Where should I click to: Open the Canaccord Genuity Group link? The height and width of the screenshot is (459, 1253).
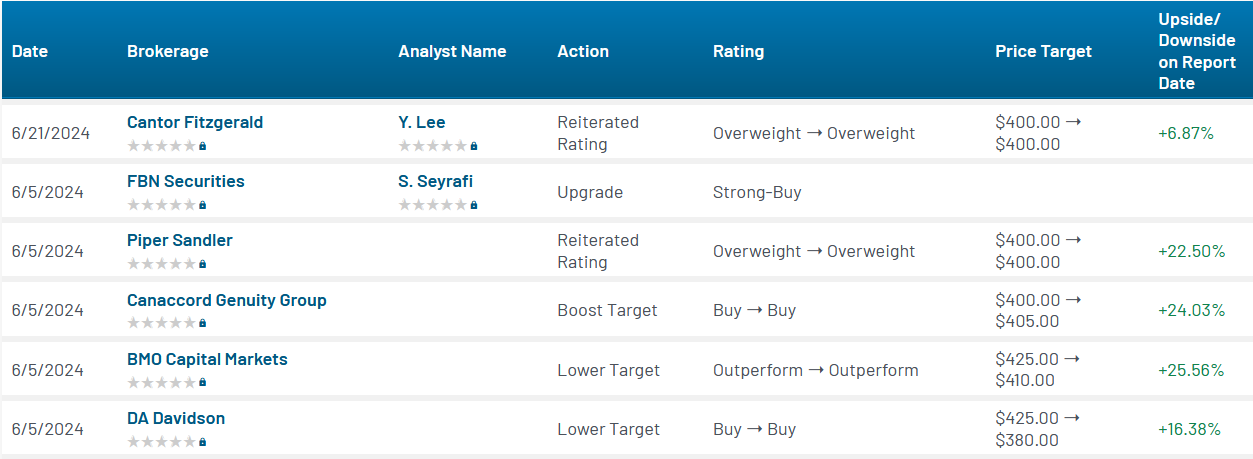(x=227, y=300)
